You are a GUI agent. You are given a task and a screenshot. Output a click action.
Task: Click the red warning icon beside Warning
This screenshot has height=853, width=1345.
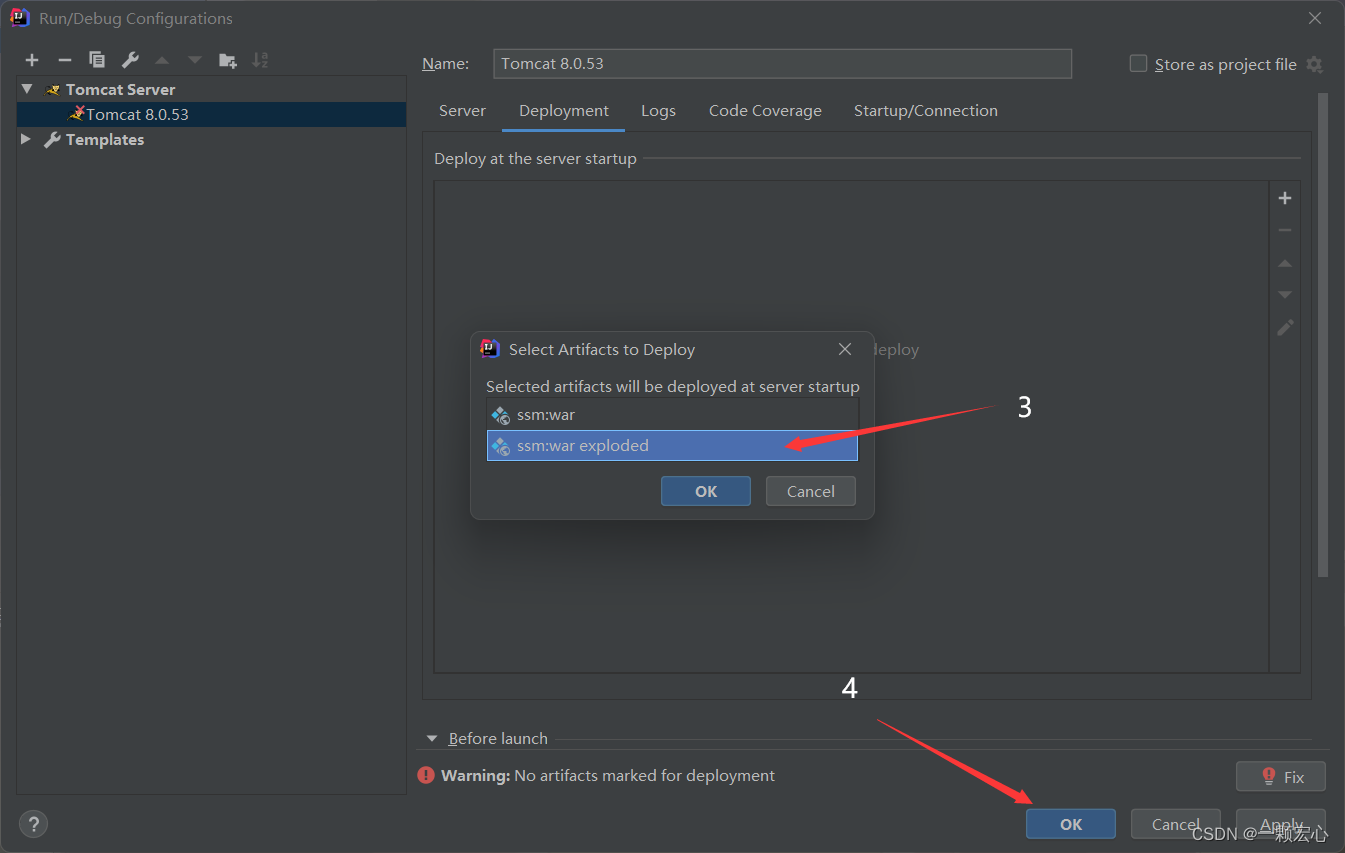(x=426, y=775)
